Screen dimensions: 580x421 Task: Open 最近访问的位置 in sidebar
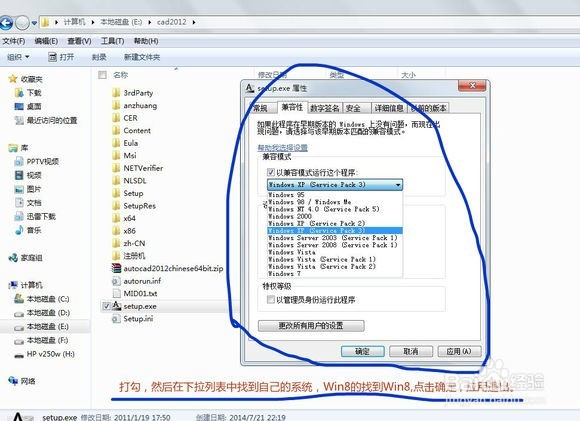coord(45,120)
